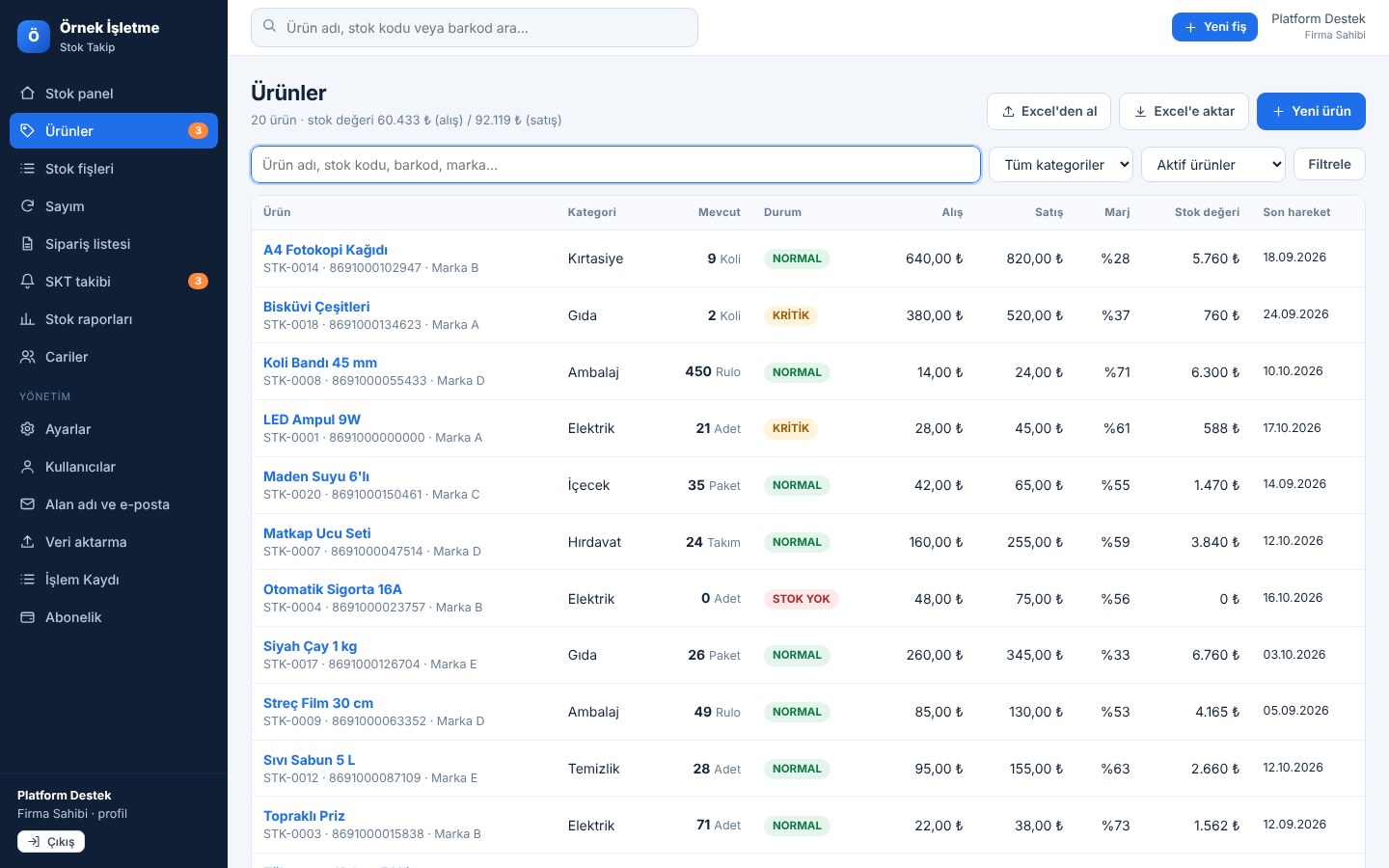Click the Stok fişleri list icon
The image size is (1389, 868).
coord(27,169)
